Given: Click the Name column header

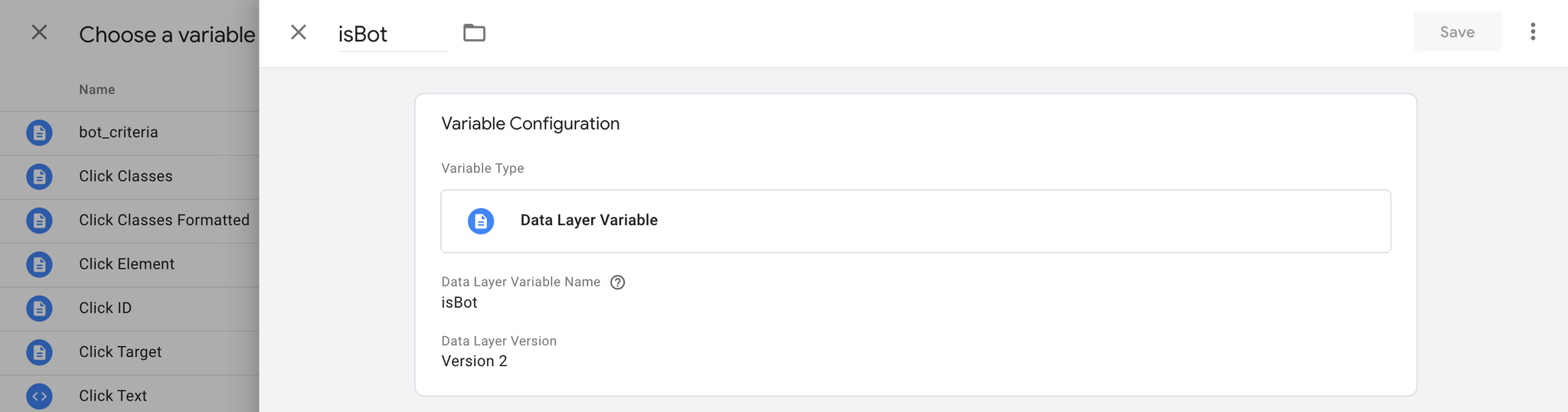Looking at the screenshot, I should [96, 90].
